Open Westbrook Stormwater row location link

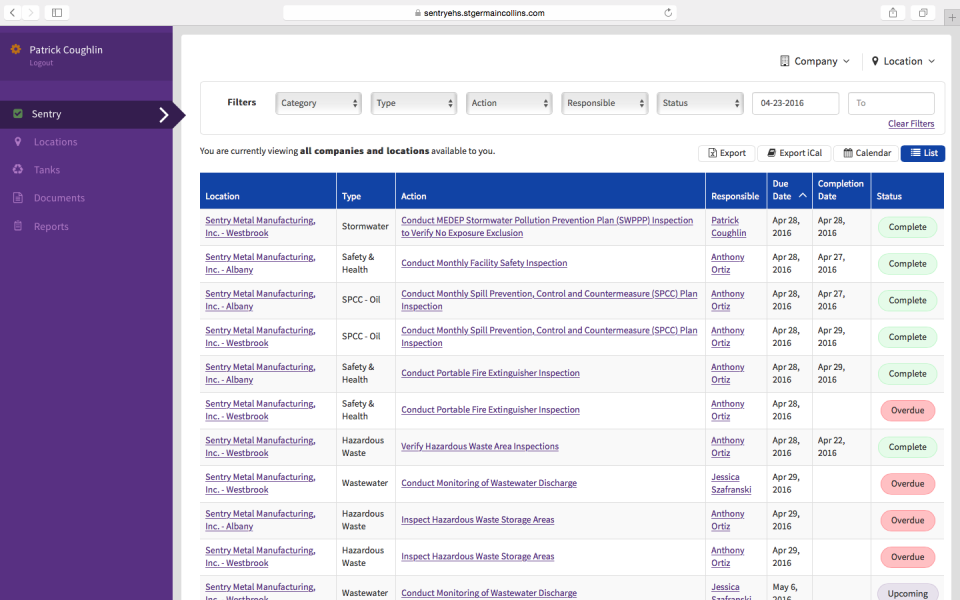260,227
